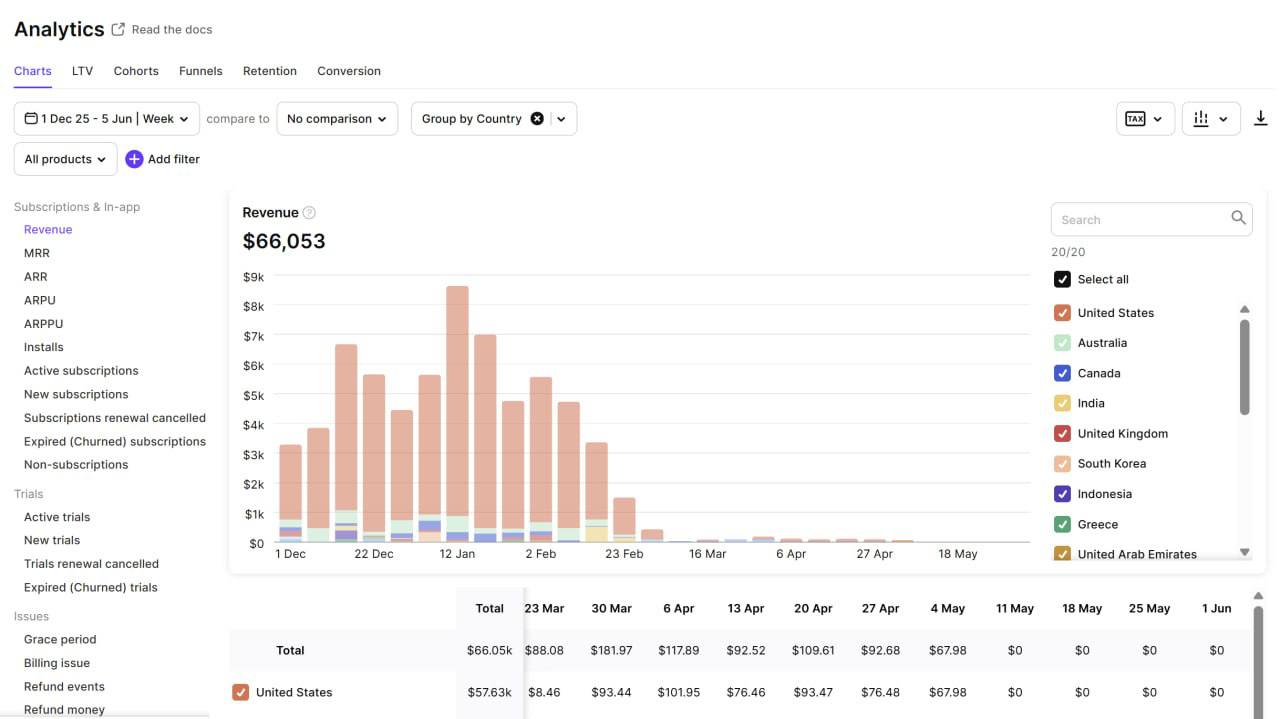The image size is (1280, 719).
Task: Expand Group by Country dropdown arrow
Action: 561,119
